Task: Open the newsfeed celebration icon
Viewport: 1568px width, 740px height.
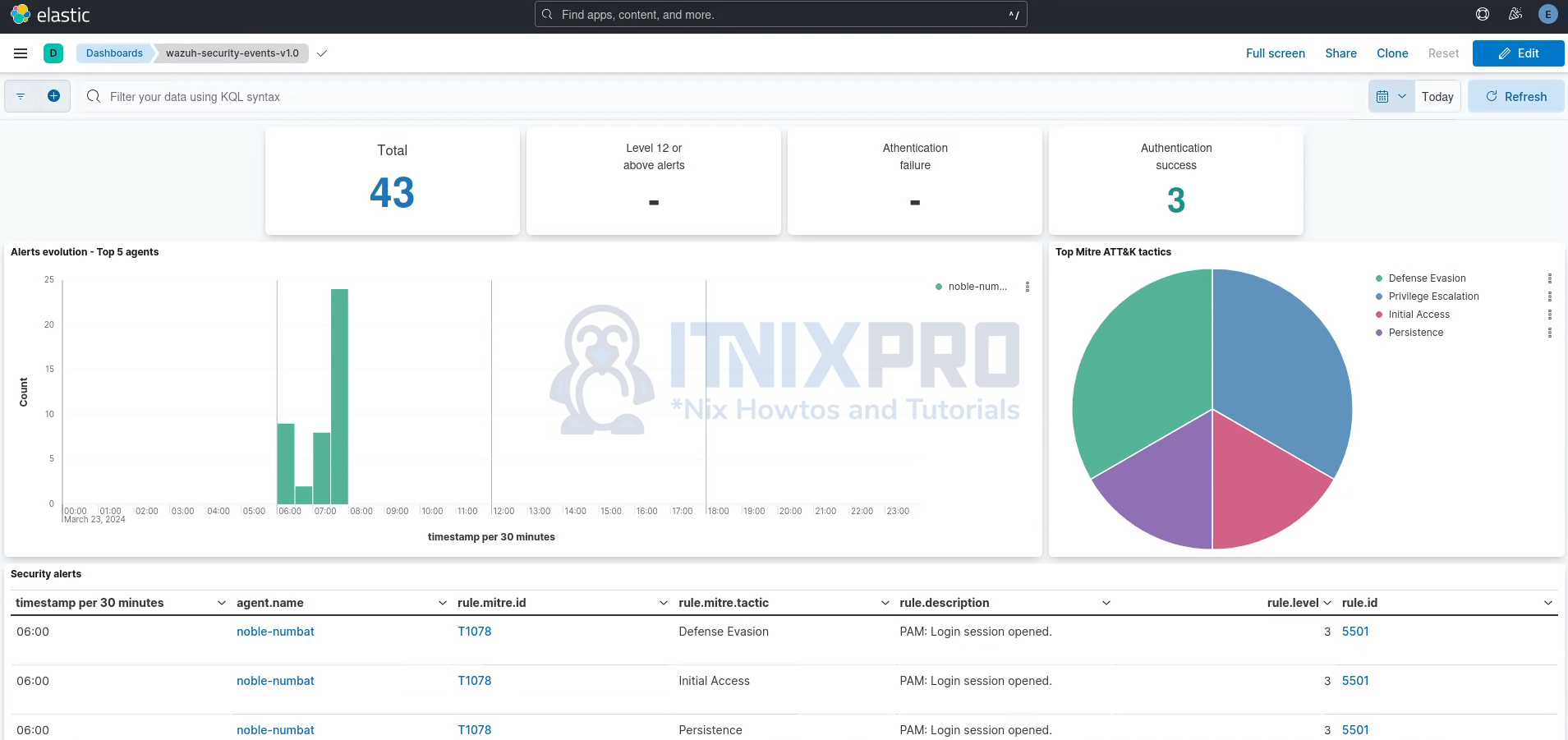Action: [x=1515, y=14]
